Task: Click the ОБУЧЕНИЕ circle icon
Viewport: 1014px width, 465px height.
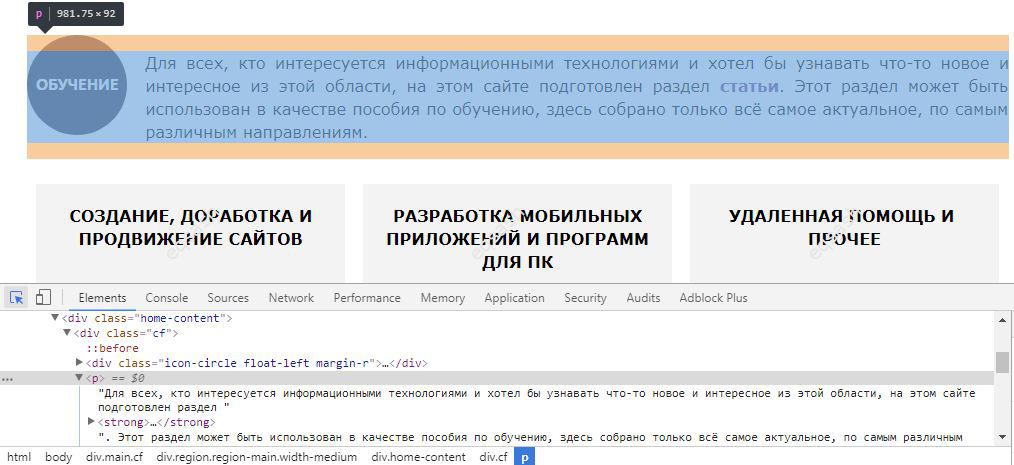Action: 77,85
